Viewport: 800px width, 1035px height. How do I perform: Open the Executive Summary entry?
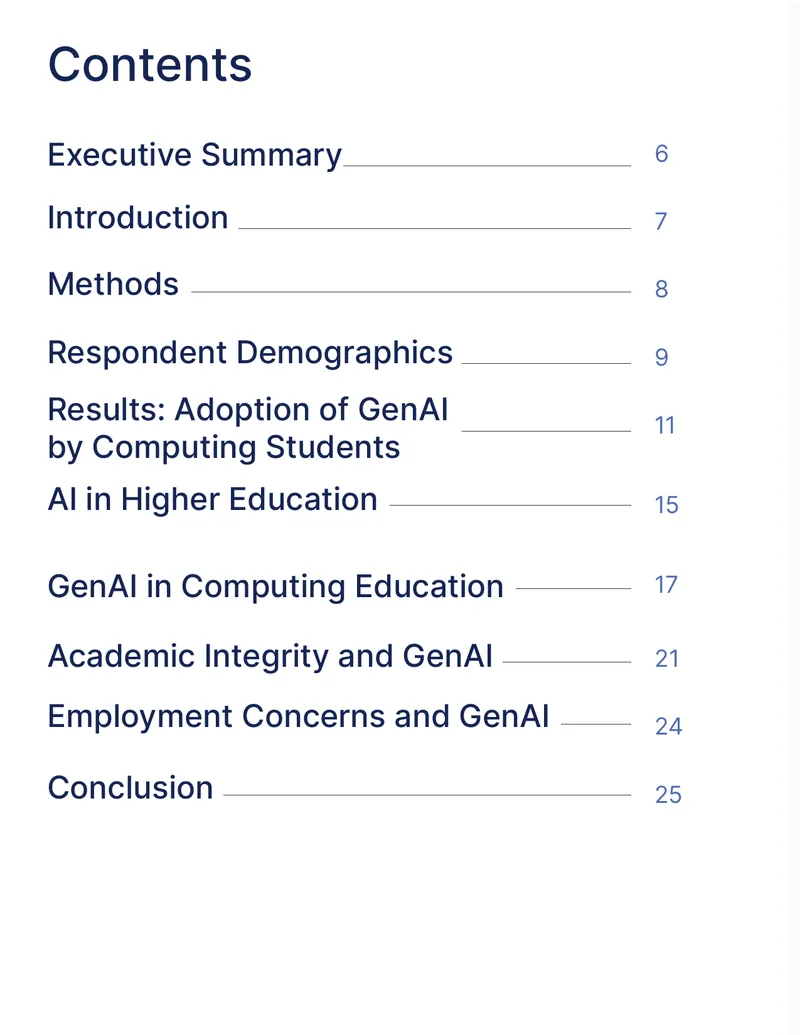(195, 156)
